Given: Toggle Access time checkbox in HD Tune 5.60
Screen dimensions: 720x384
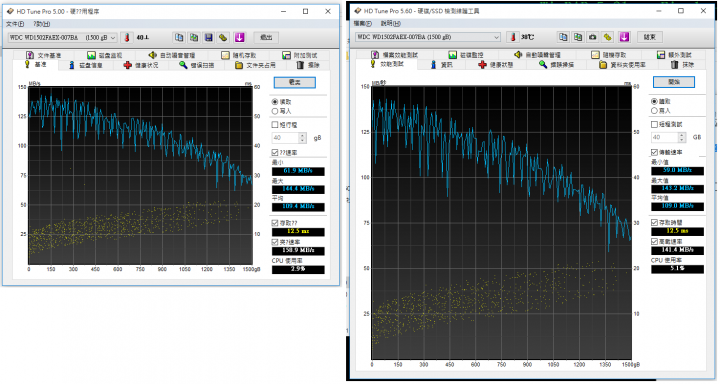Looking at the screenshot, I should 654,222.
